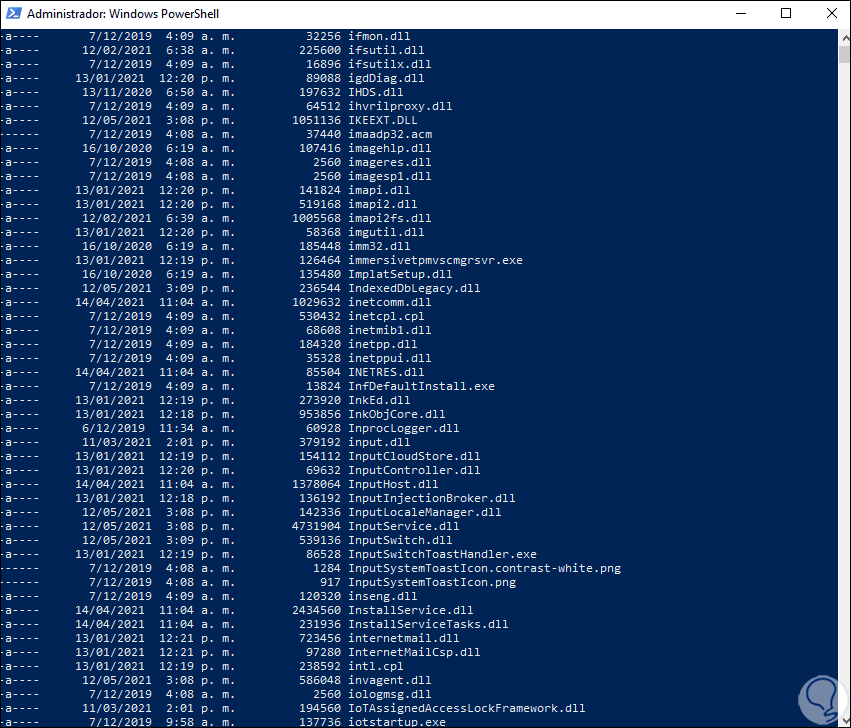Viewport: 851px width, 728px height.
Task: Click the file name ifmon.dll
Action: click(x=379, y=36)
